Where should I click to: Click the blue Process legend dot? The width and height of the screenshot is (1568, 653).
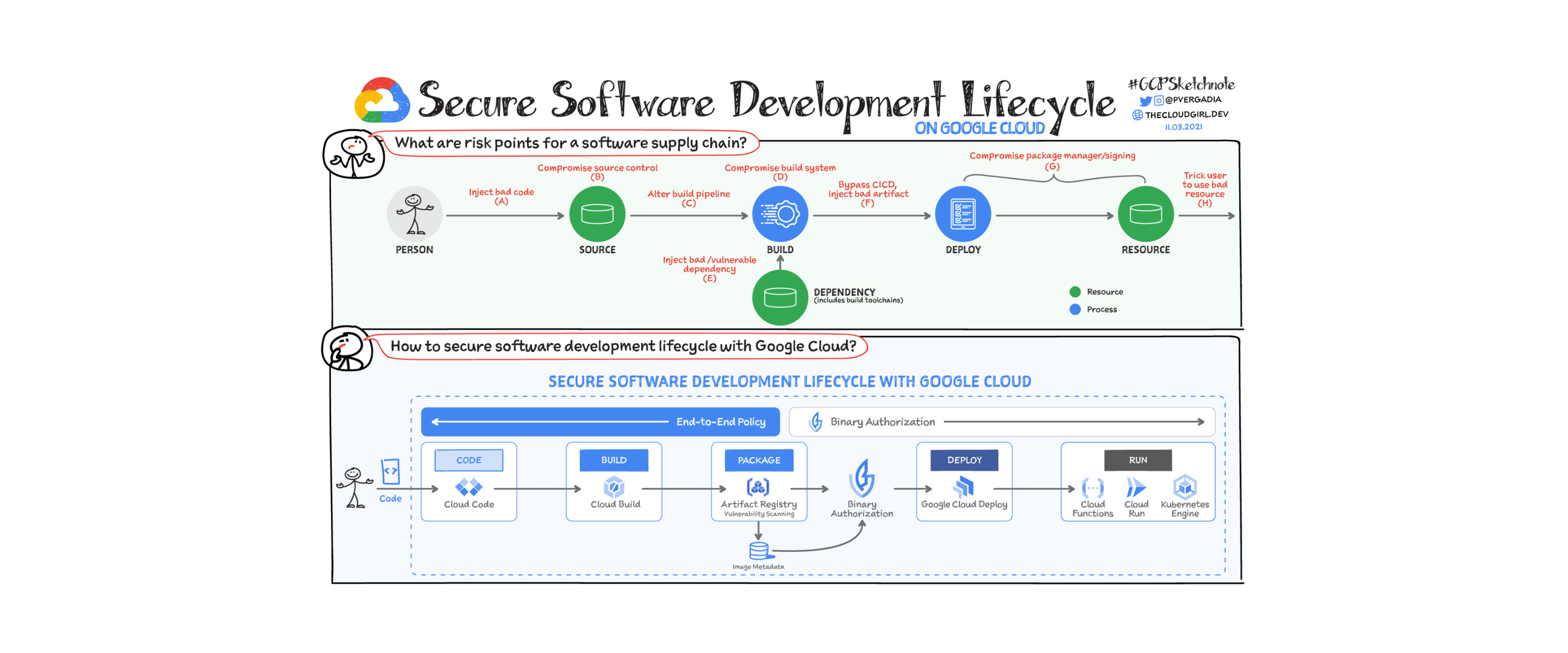click(1074, 309)
